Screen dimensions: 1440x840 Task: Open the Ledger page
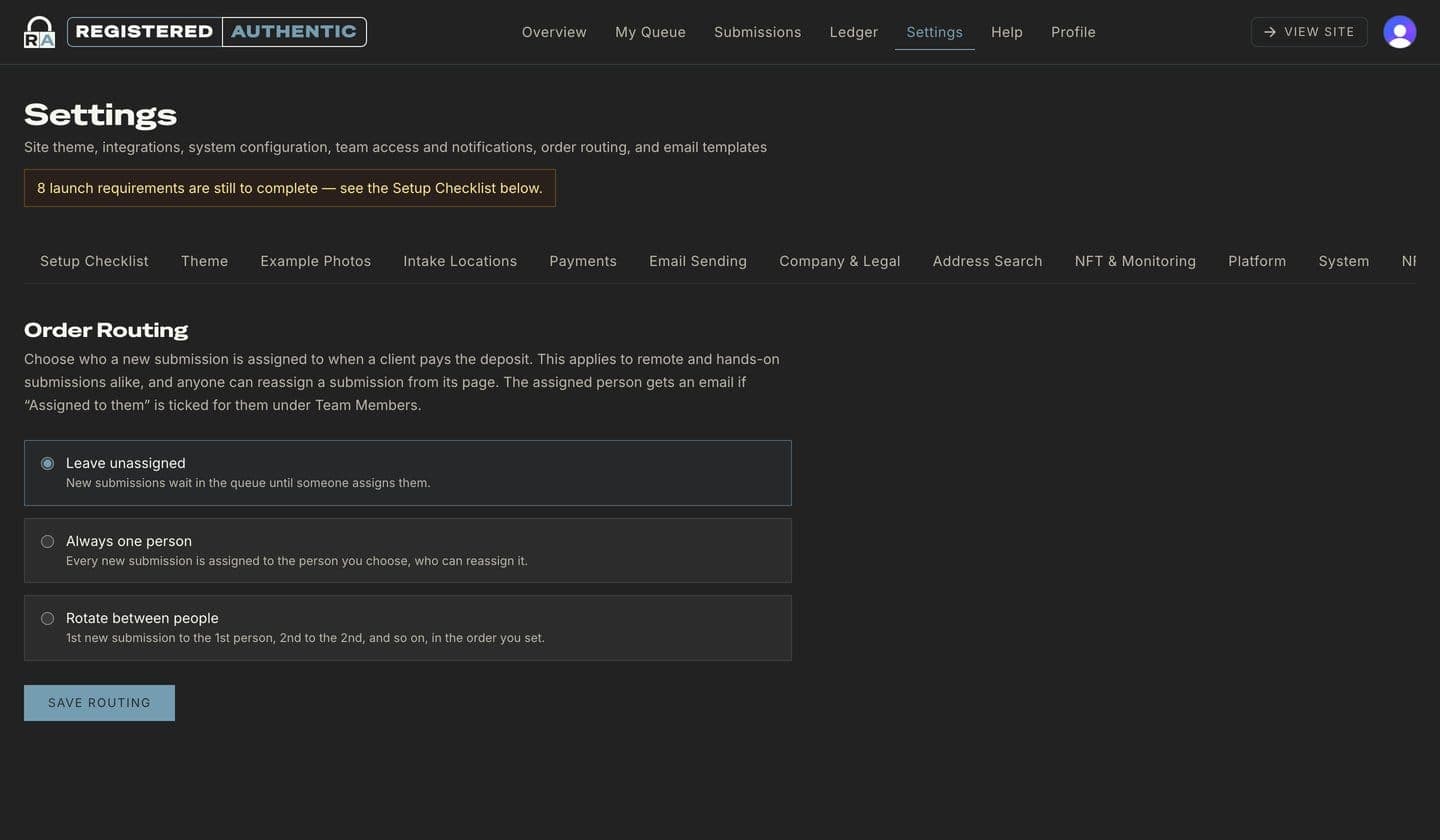tap(854, 32)
